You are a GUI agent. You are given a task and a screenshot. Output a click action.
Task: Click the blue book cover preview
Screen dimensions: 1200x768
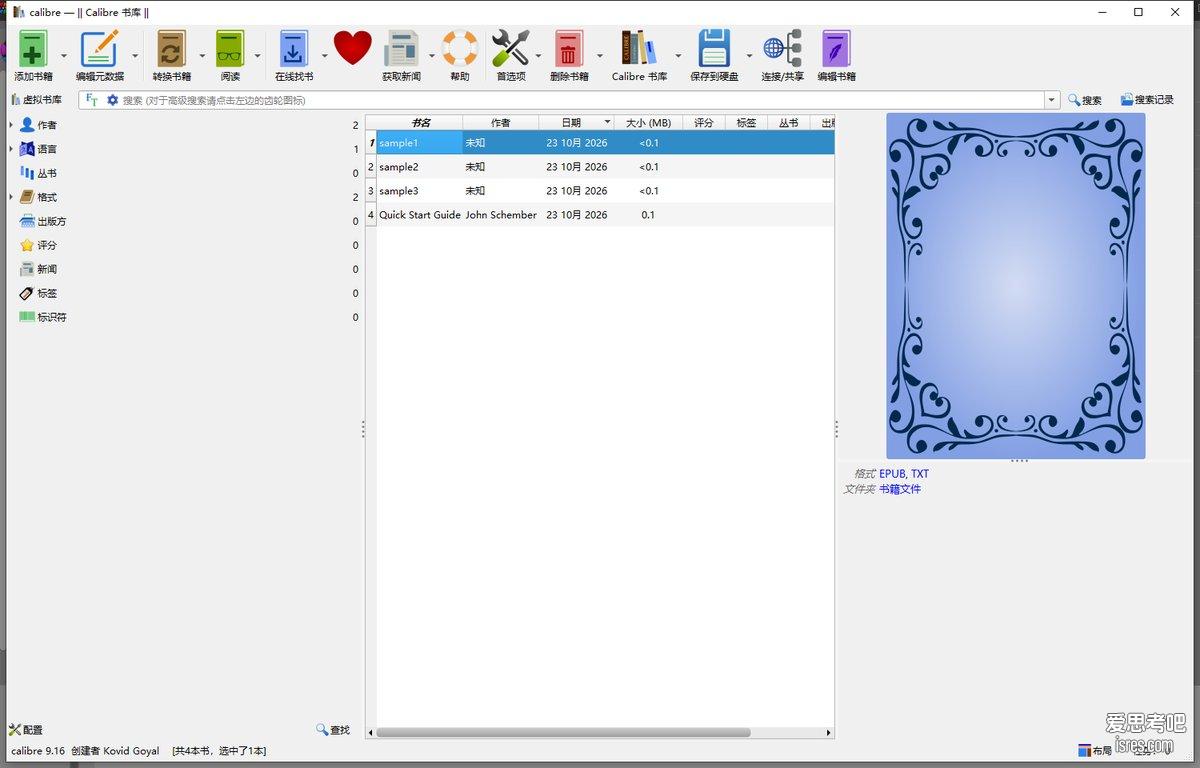tap(1015, 286)
